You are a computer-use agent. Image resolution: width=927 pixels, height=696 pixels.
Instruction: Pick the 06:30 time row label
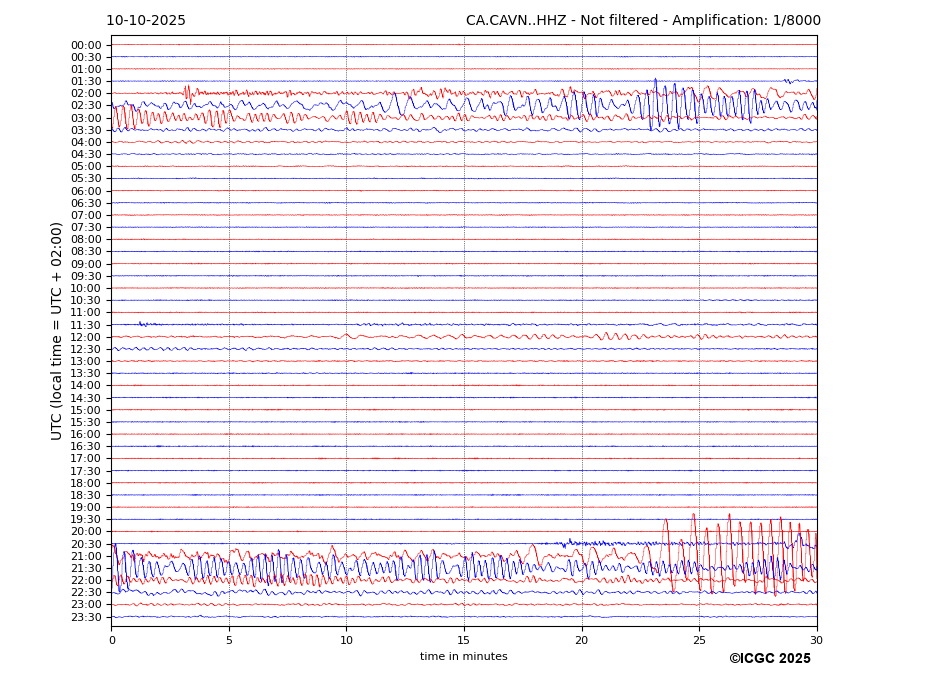[x=86, y=203]
